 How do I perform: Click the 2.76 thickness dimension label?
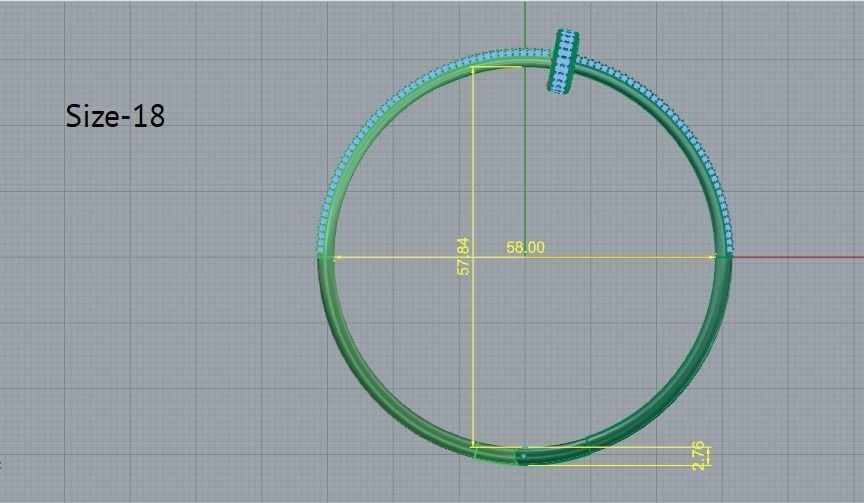(698, 456)
